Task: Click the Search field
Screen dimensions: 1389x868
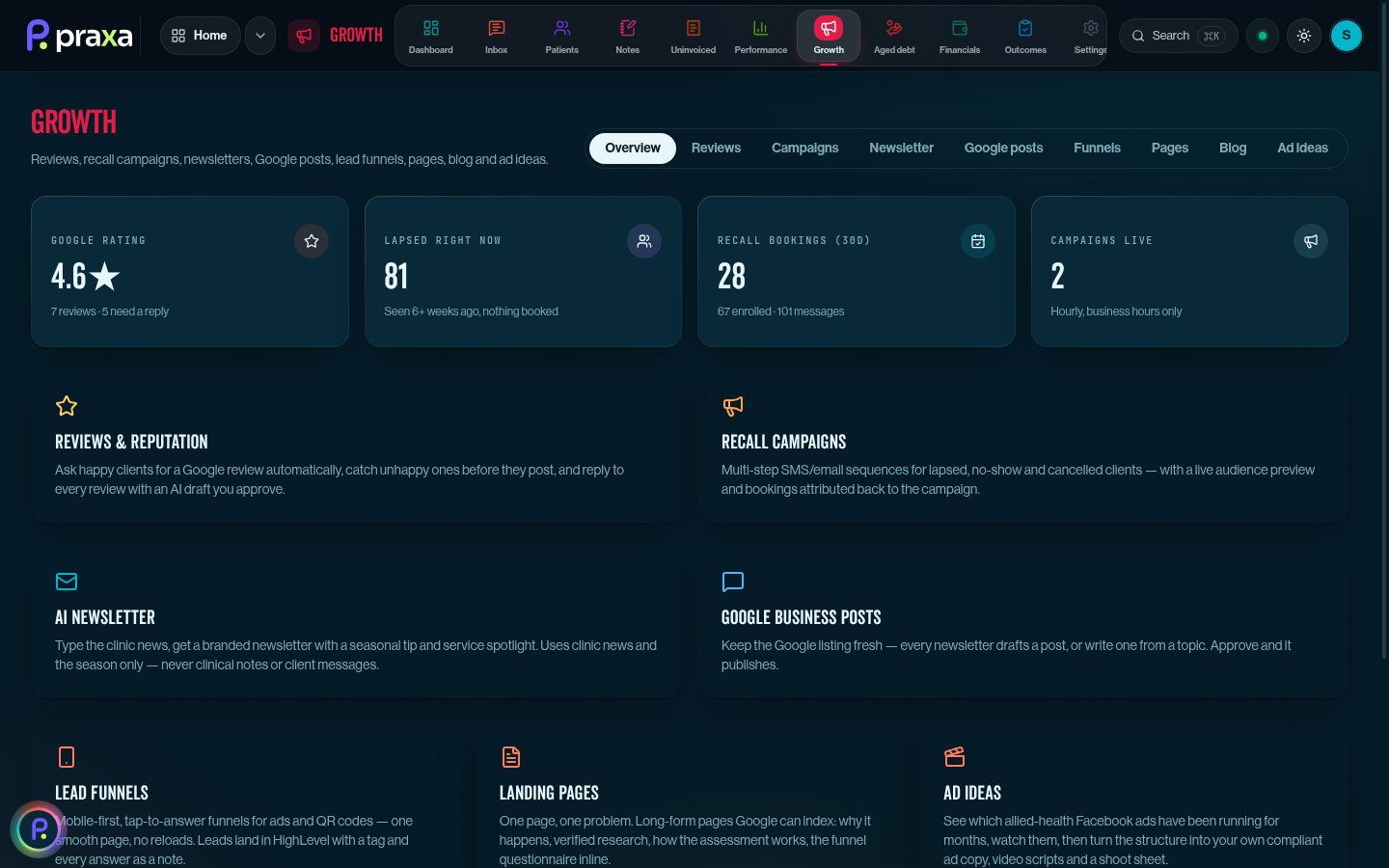Action: point(1178,36)
